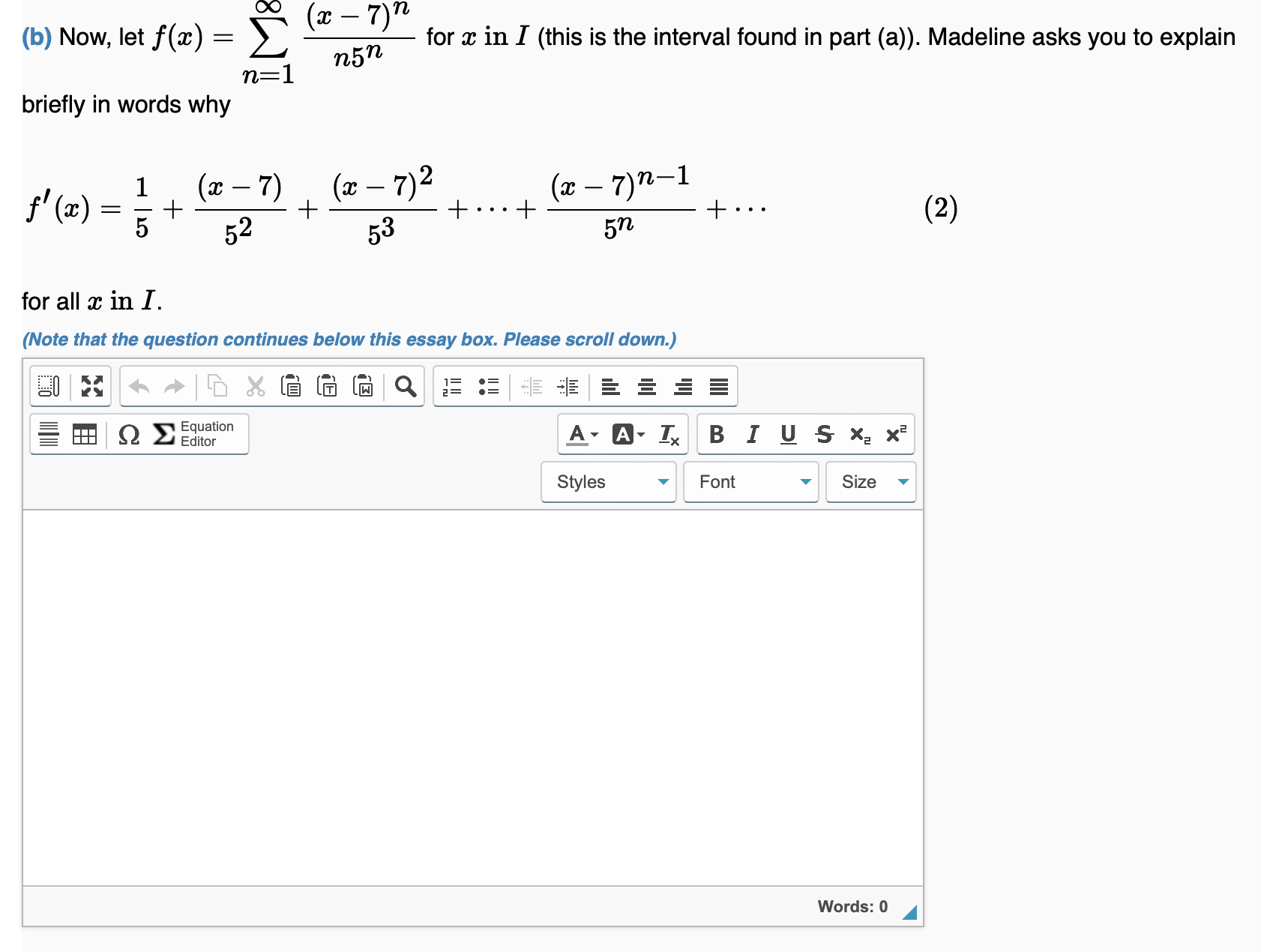Open the Styles dropdown
Screen dimensions: 1261x952
tap(607, 482)
